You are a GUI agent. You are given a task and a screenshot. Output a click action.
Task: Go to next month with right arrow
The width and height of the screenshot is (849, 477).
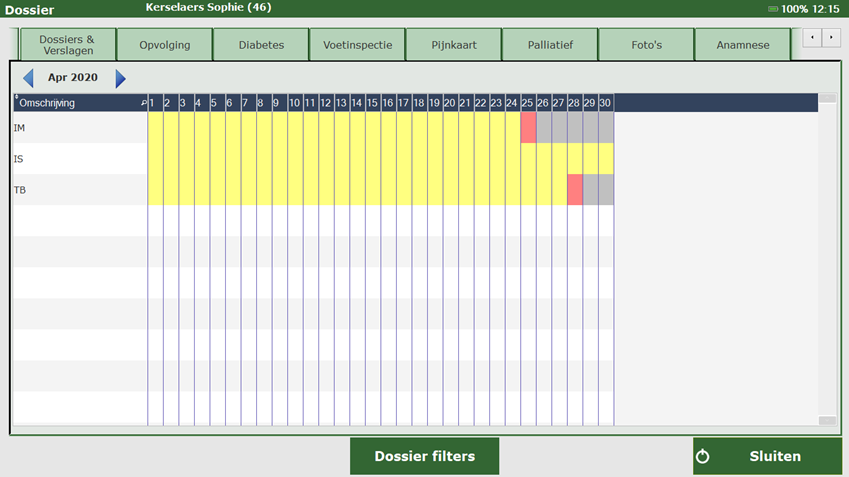(x=121, y=78)
